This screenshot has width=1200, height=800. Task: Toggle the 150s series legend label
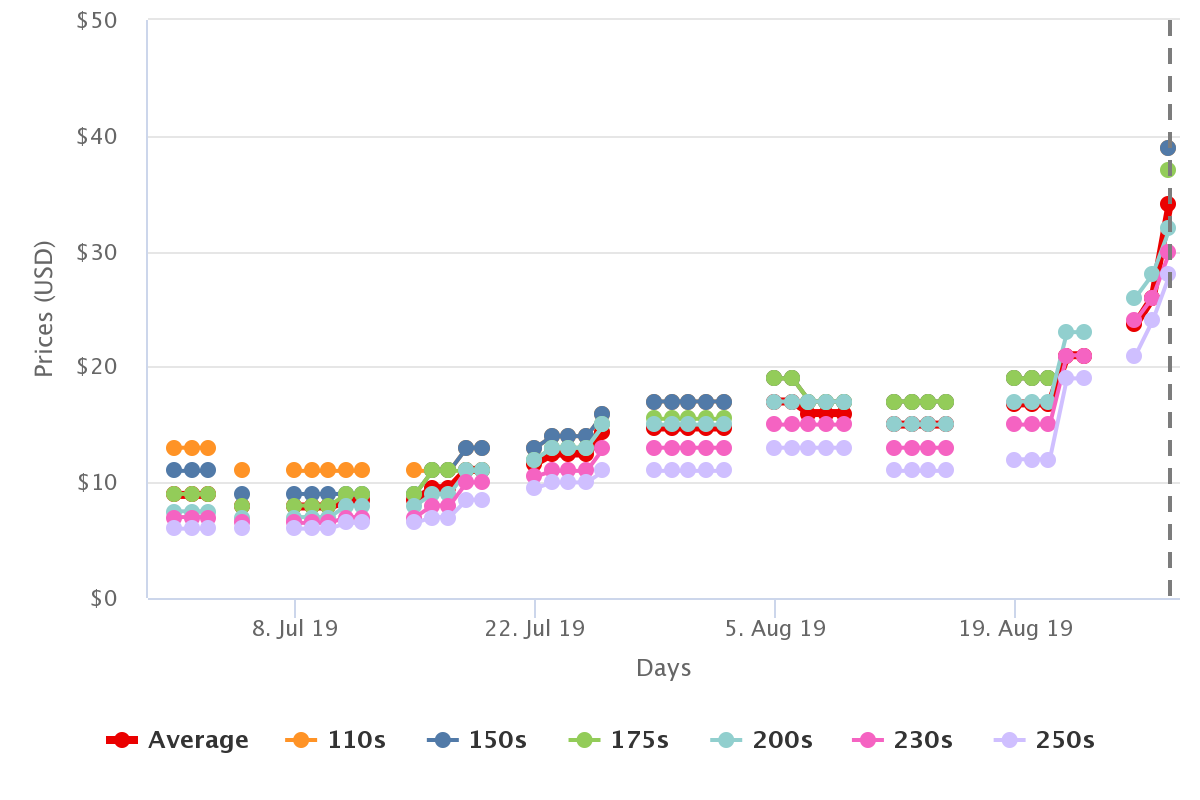pos(498,741)
